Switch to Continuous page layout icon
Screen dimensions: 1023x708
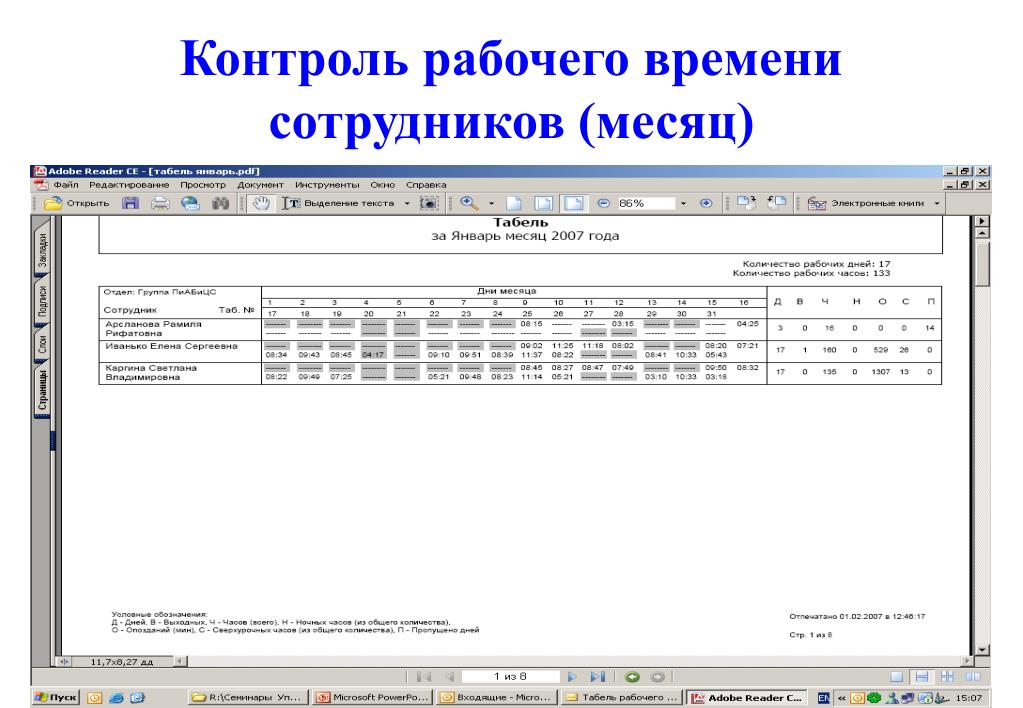[x=922, y=677]
